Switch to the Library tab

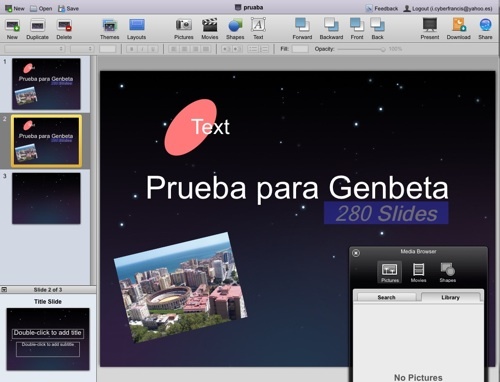tap(451, 297)
